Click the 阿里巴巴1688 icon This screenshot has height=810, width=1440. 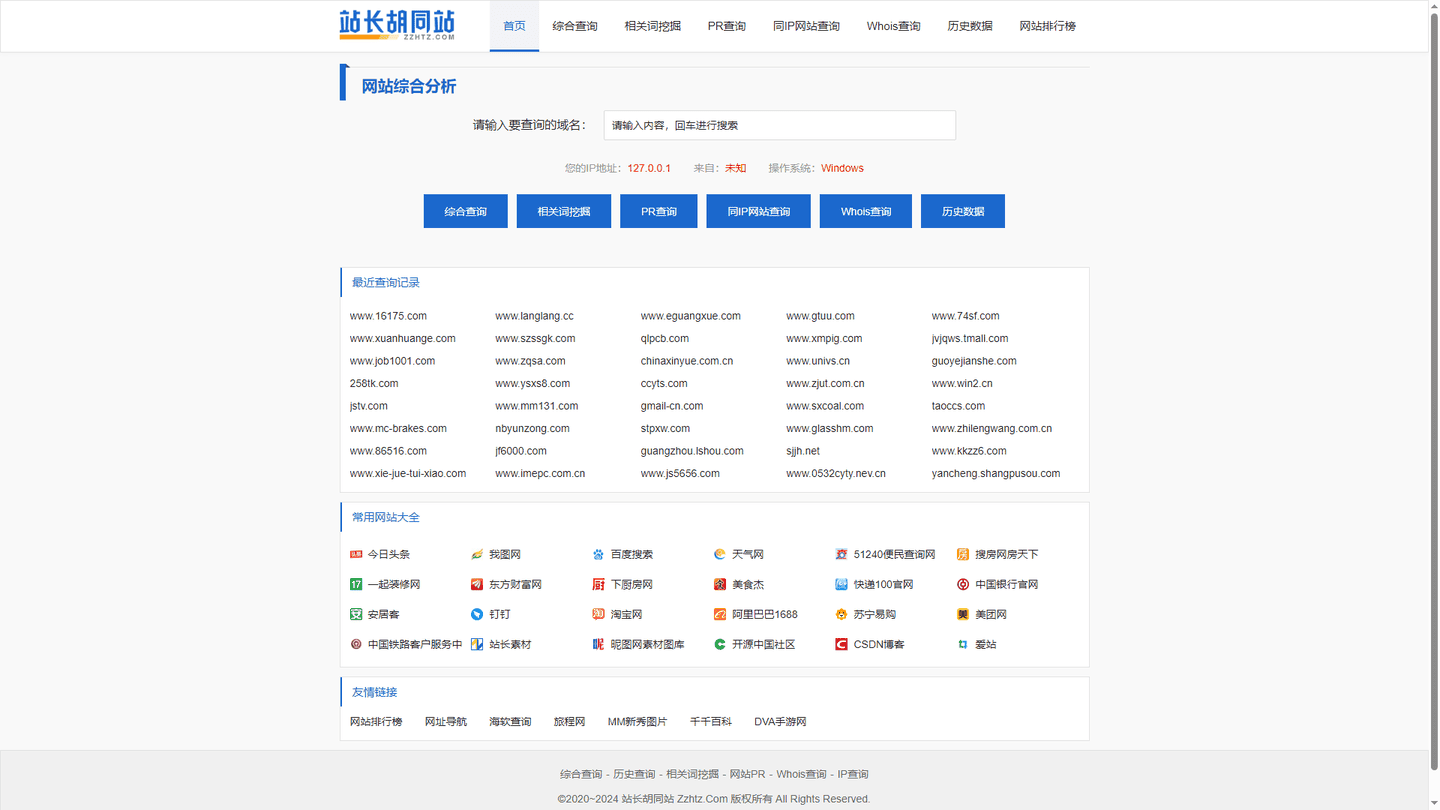pos(720,614)
